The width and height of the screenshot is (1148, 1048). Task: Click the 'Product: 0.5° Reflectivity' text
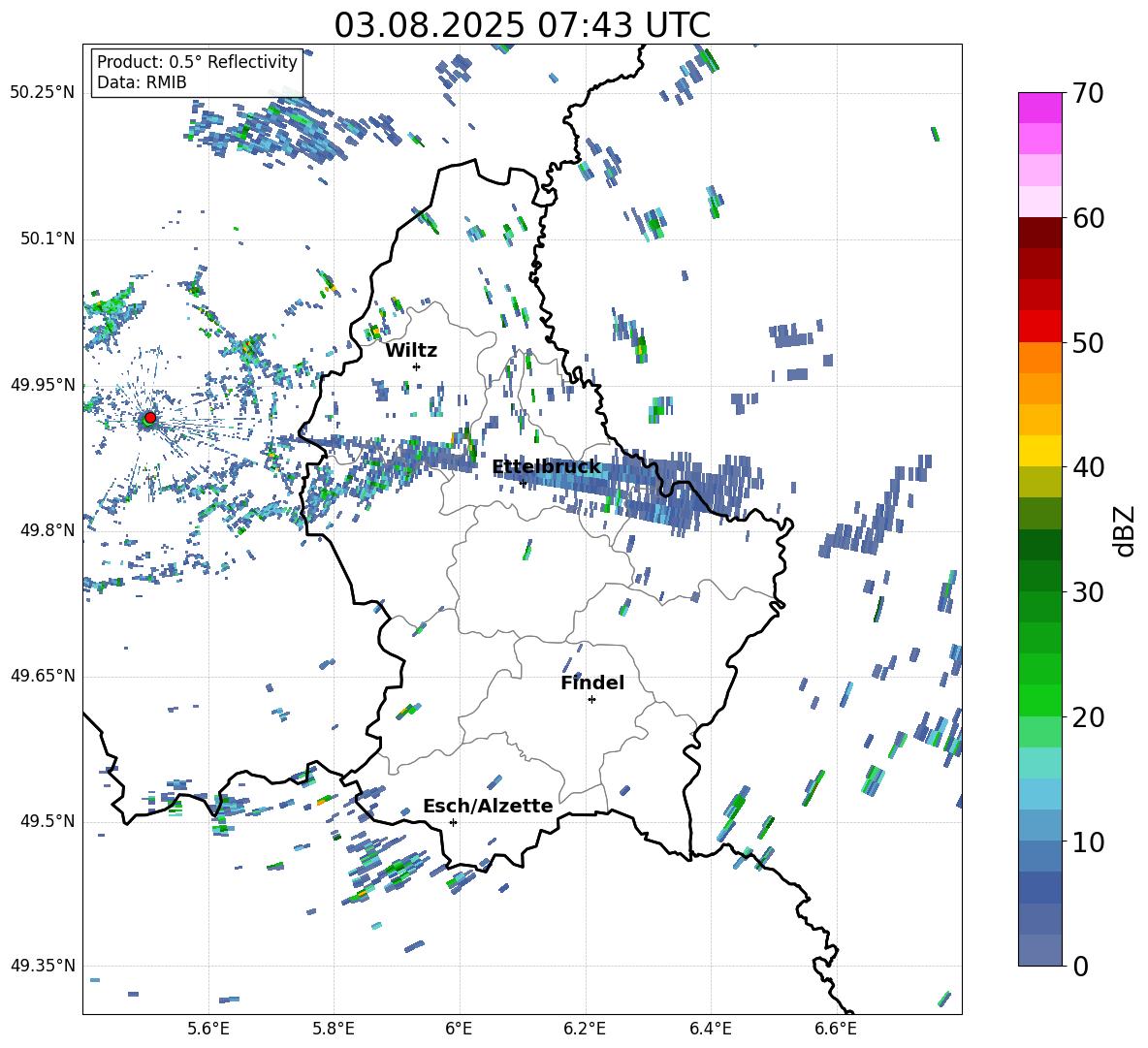197,62
